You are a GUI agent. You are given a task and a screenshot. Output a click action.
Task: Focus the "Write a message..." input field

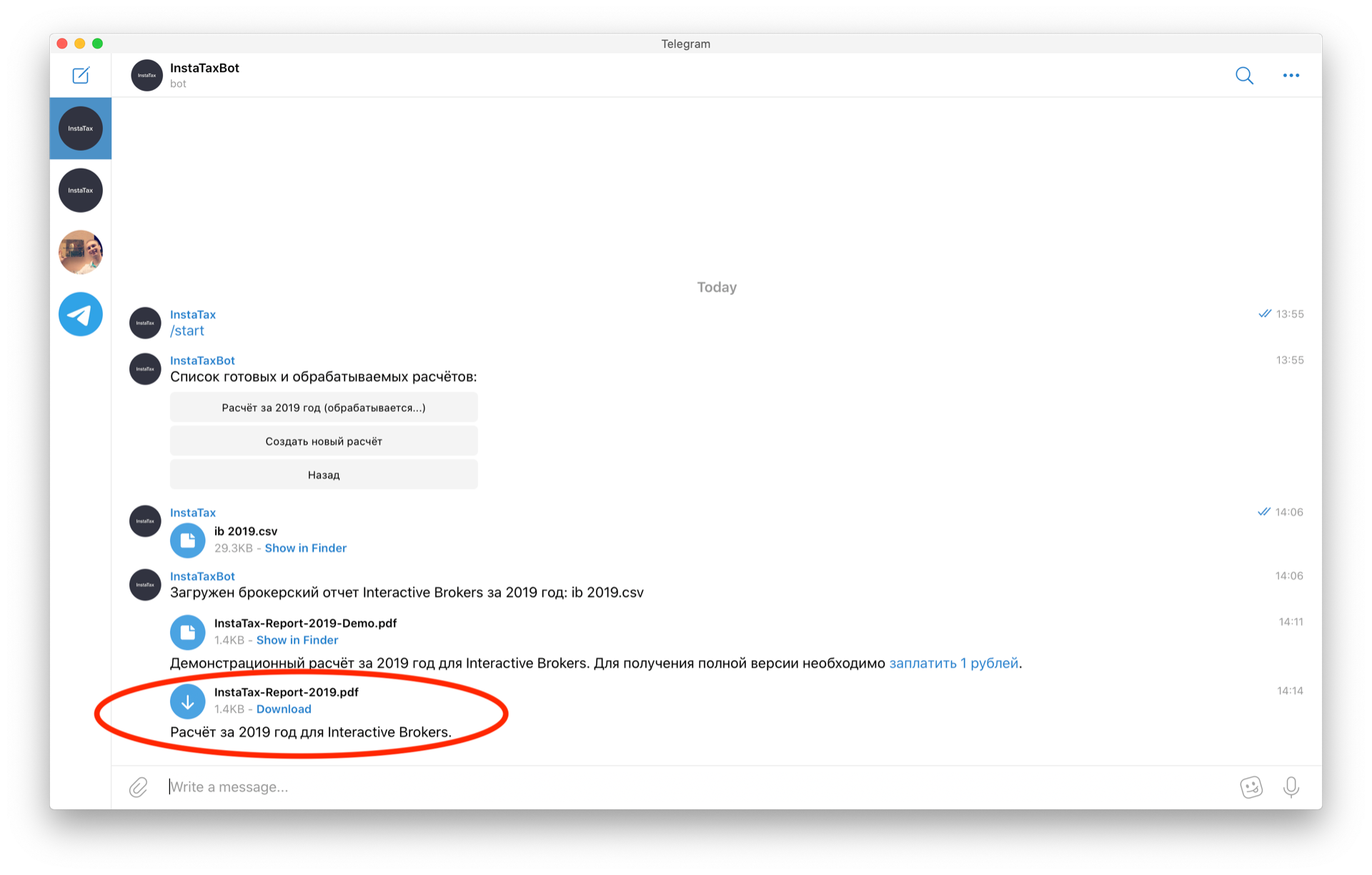(643, 787)
